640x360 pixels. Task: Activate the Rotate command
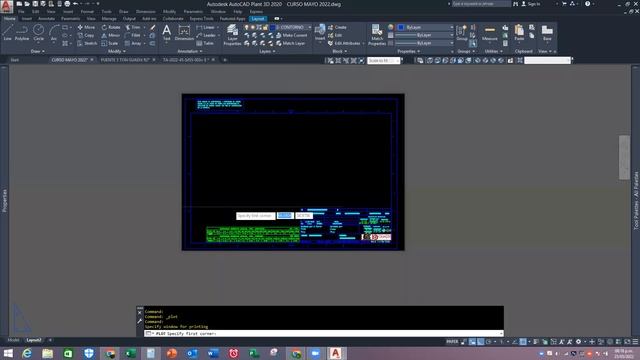coord(111,27)
